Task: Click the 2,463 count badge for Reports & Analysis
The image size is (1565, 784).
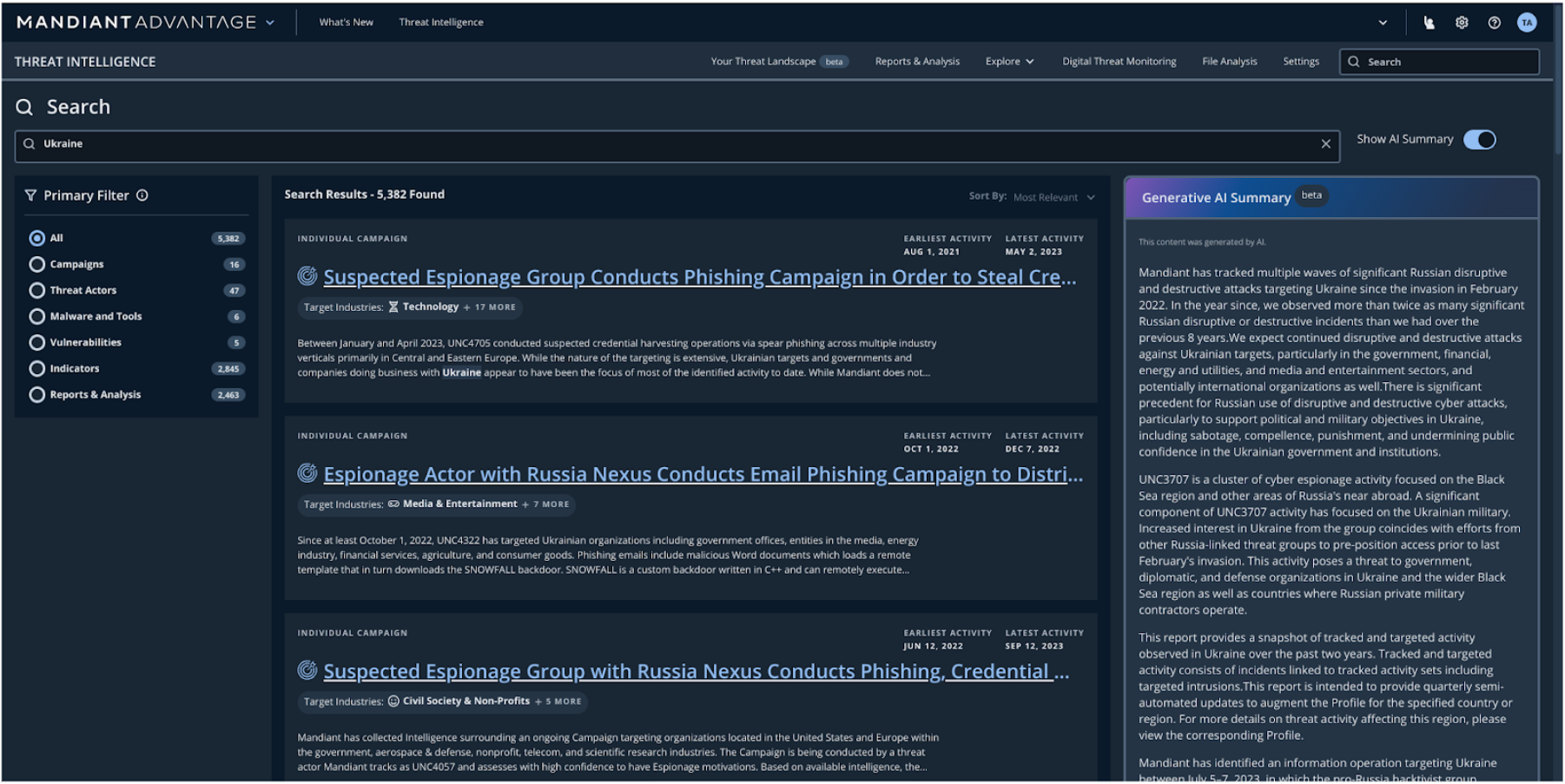Action: coord(228,394)
